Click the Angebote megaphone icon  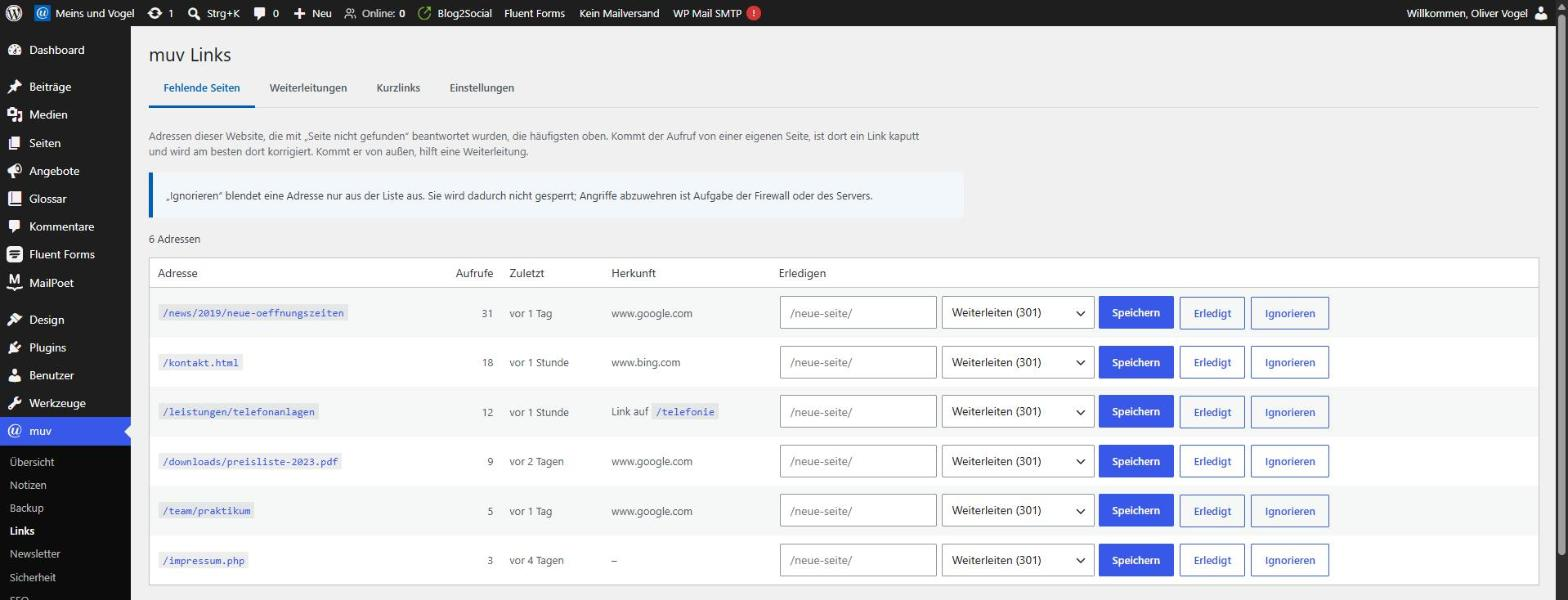click(x=14, y=171)
